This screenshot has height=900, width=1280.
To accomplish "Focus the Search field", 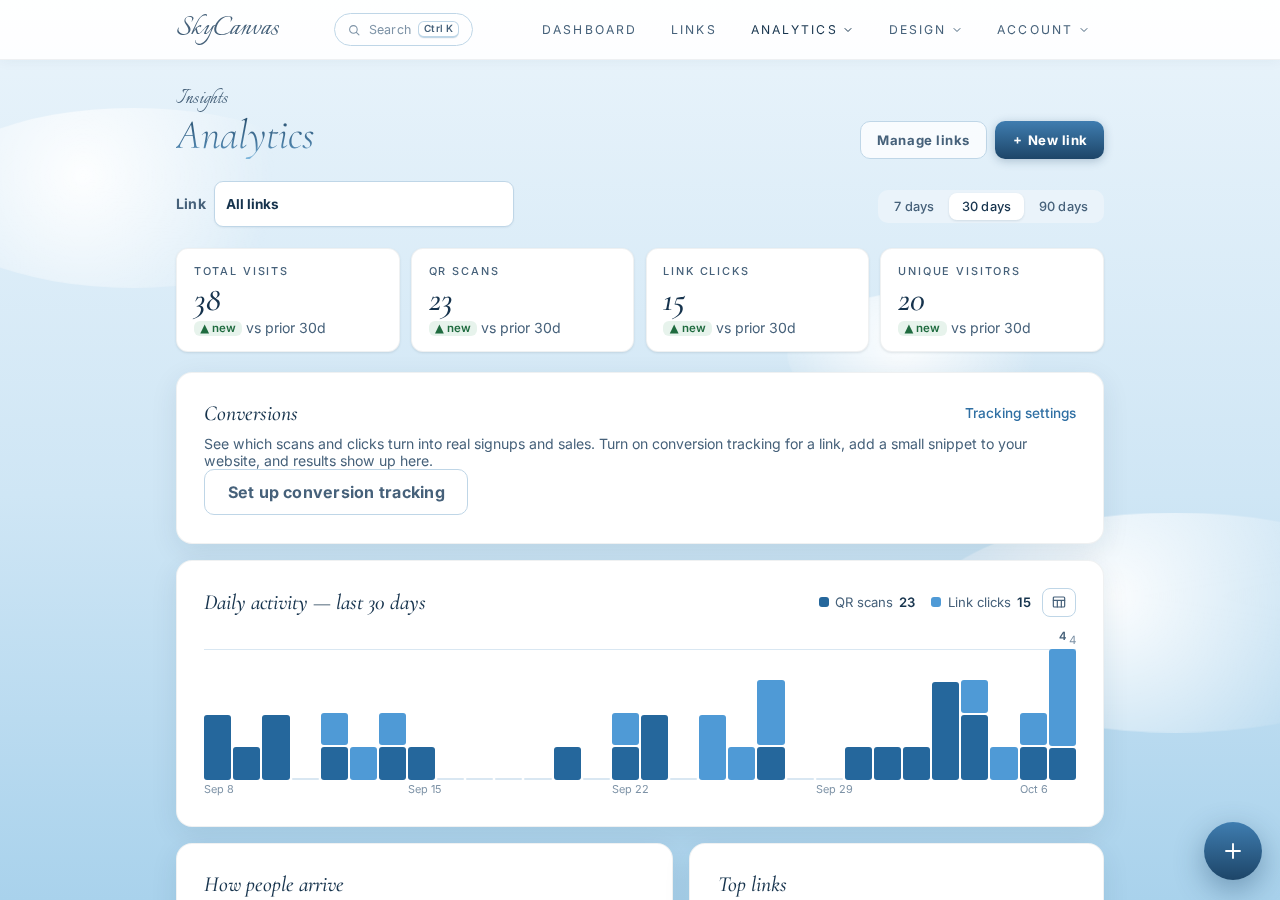I will coord(403,30).
